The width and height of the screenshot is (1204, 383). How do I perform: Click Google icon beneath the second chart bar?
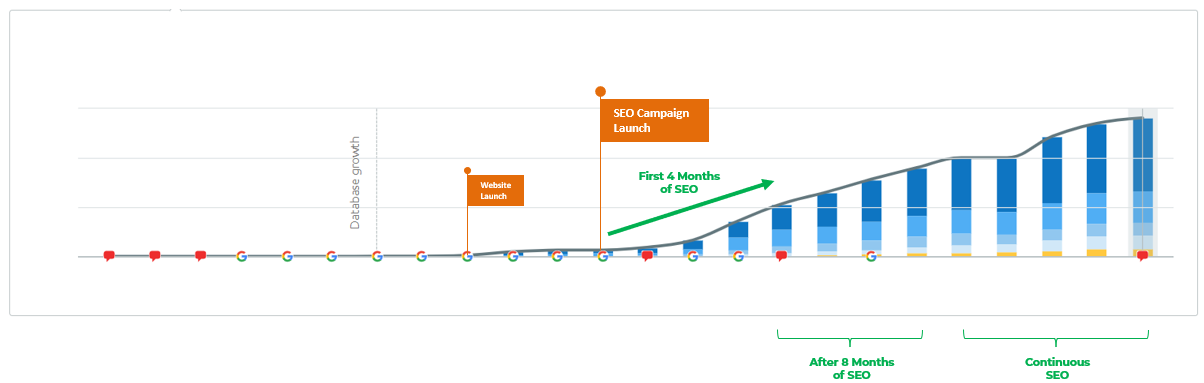(693, 256)
